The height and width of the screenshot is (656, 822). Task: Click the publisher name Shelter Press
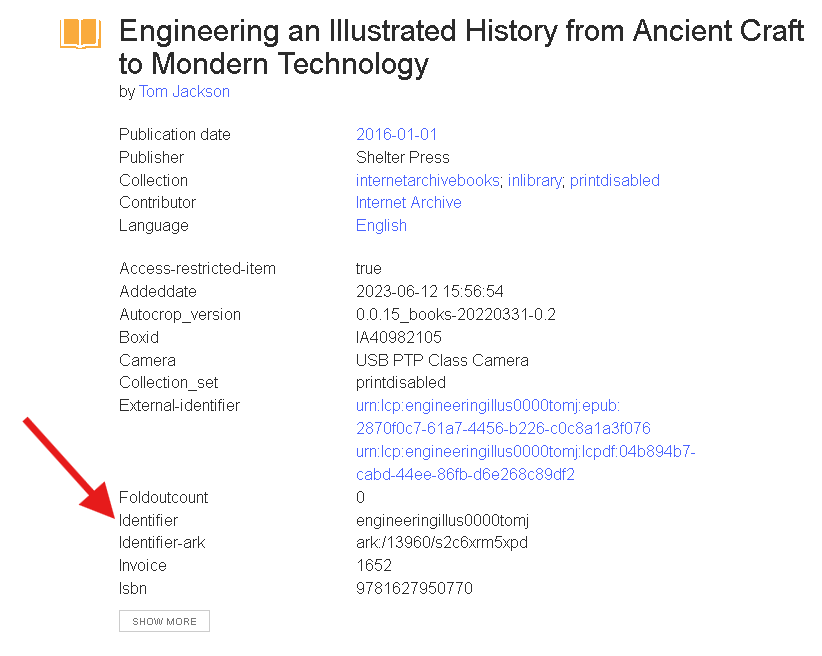coord(402,157)
